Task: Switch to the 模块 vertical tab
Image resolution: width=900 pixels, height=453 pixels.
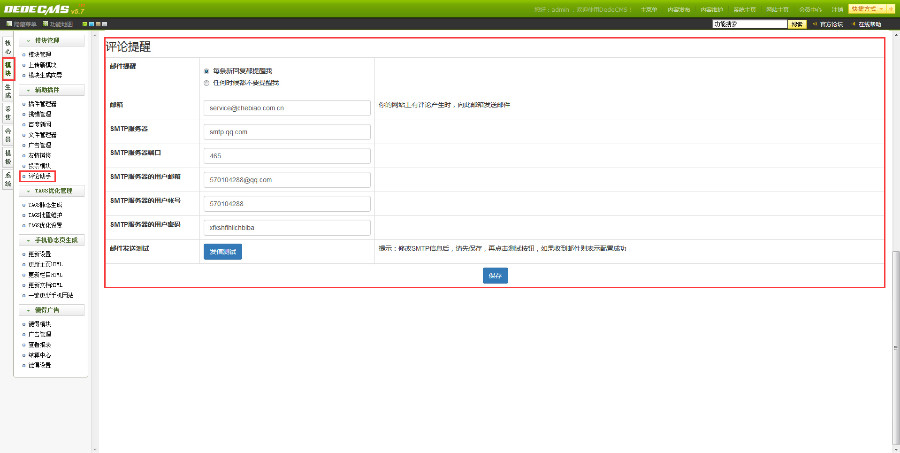Action: click(x=7, y=69)
